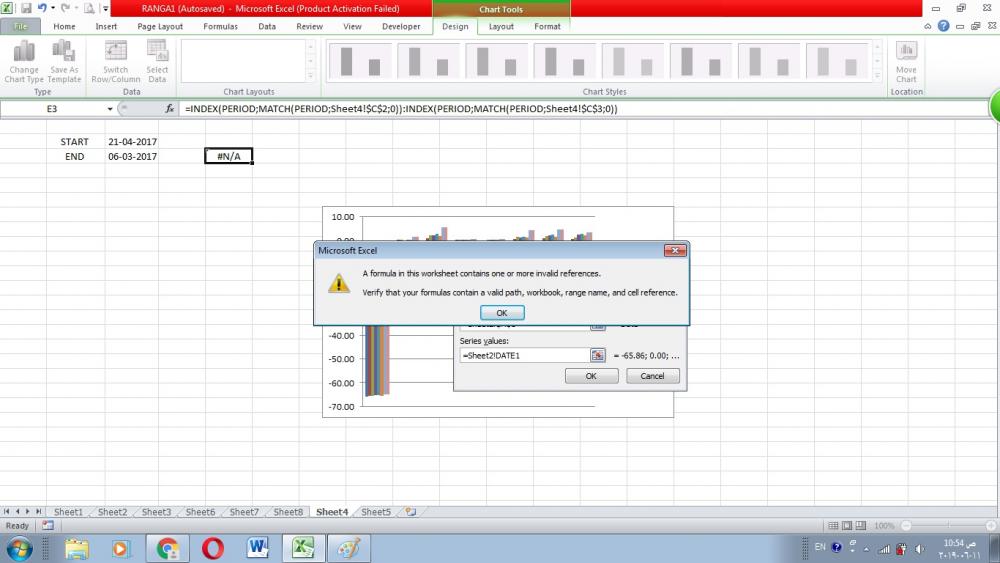Click OK in the Edit Series dialog

coord(591,376)
